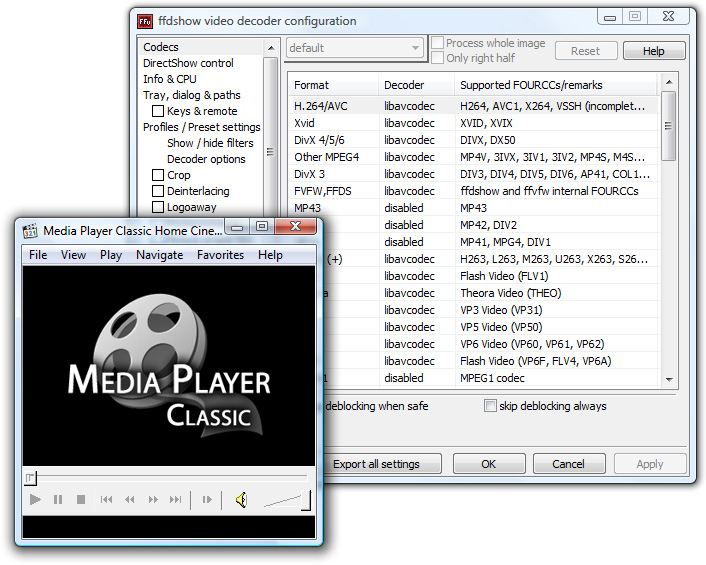This screenshot has width=706, height=565.
Task: Open the File menu
Action: [x=38, y=255]
